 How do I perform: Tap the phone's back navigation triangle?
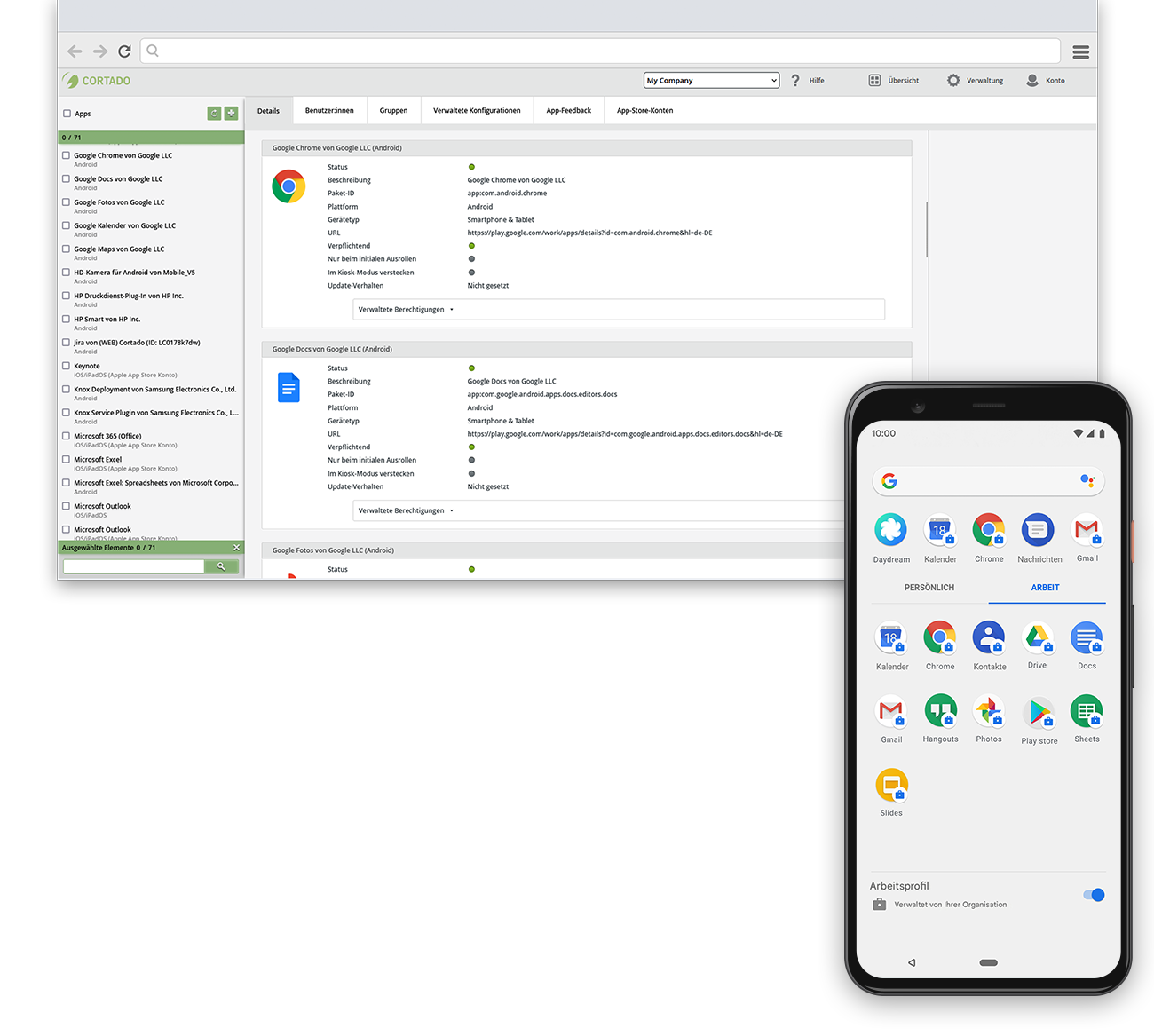(912, 962)
